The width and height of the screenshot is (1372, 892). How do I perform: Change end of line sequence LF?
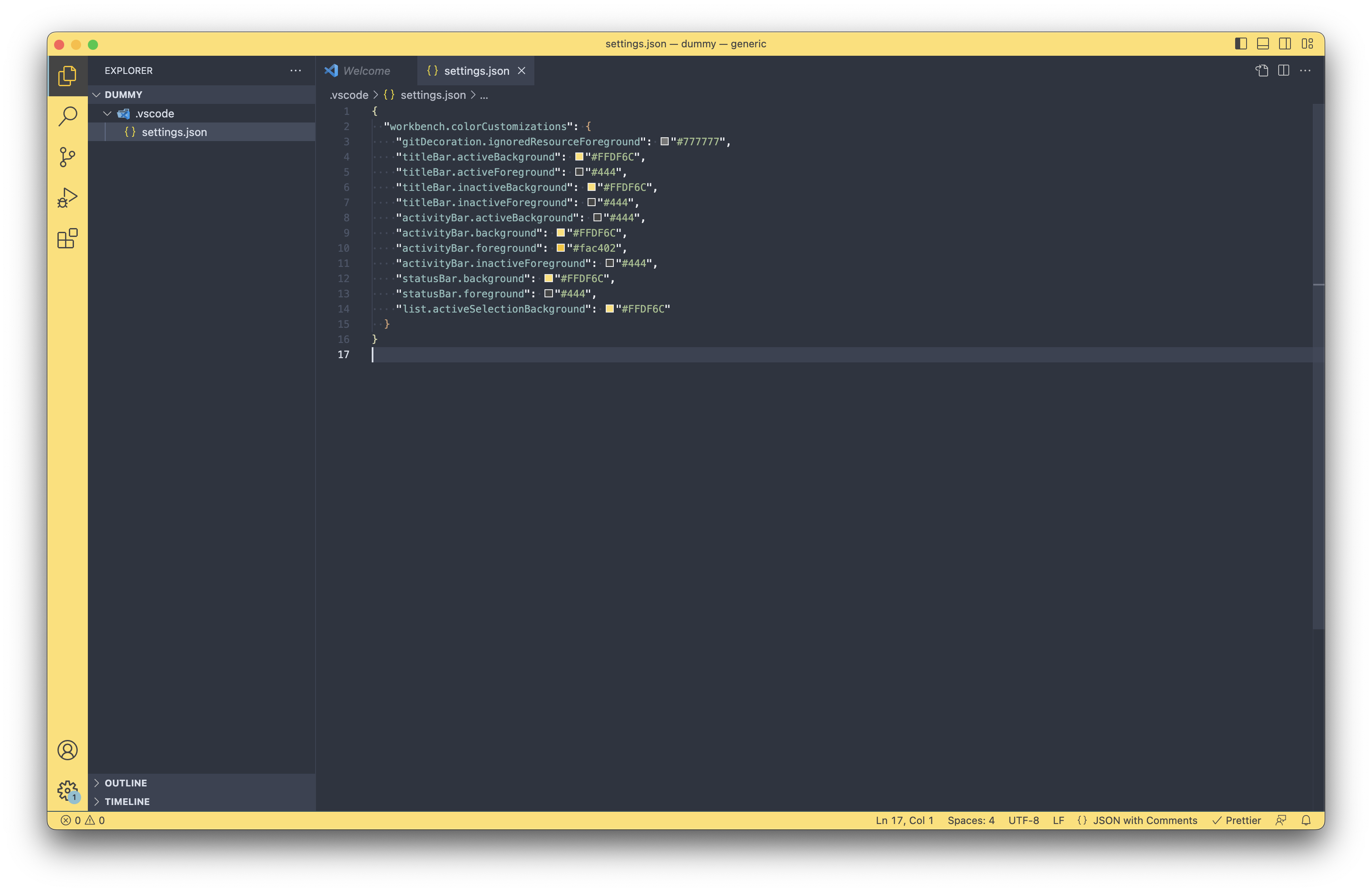[x=1059, y=820]
